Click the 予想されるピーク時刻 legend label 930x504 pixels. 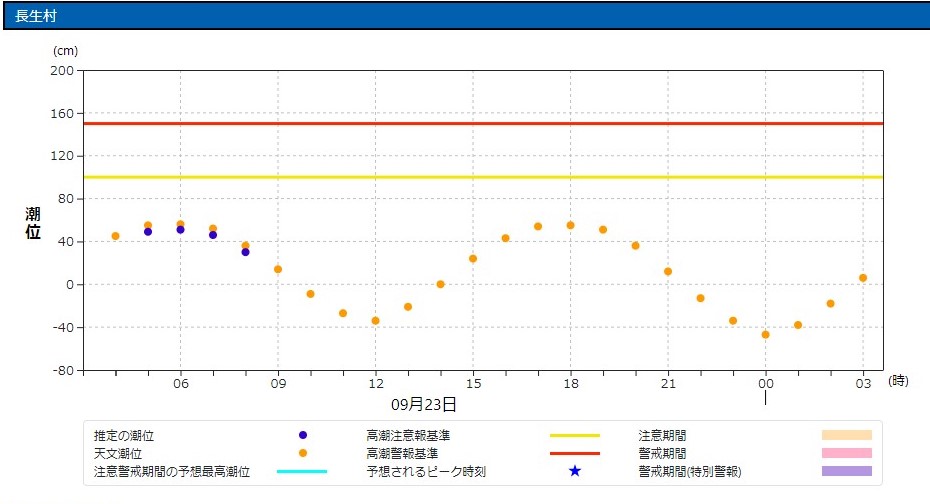click(426, 471)
